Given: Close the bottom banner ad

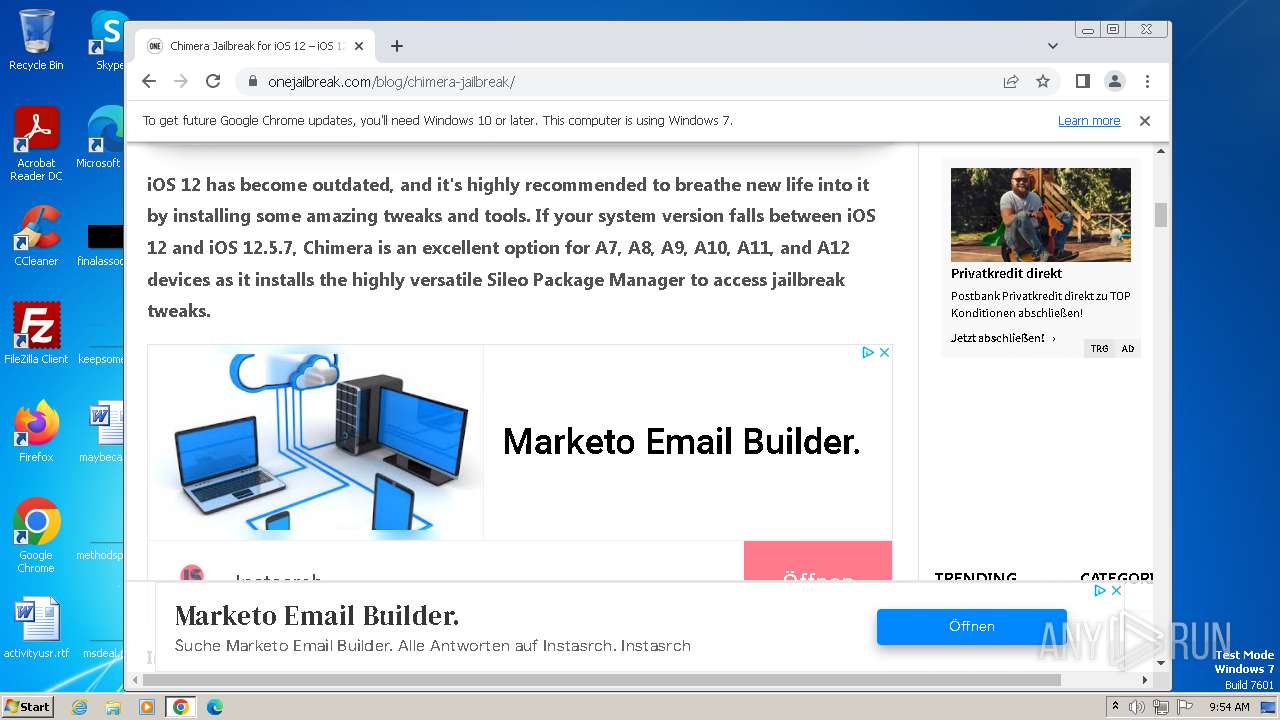Looking at the screenshot, I should coord(1117,591).
